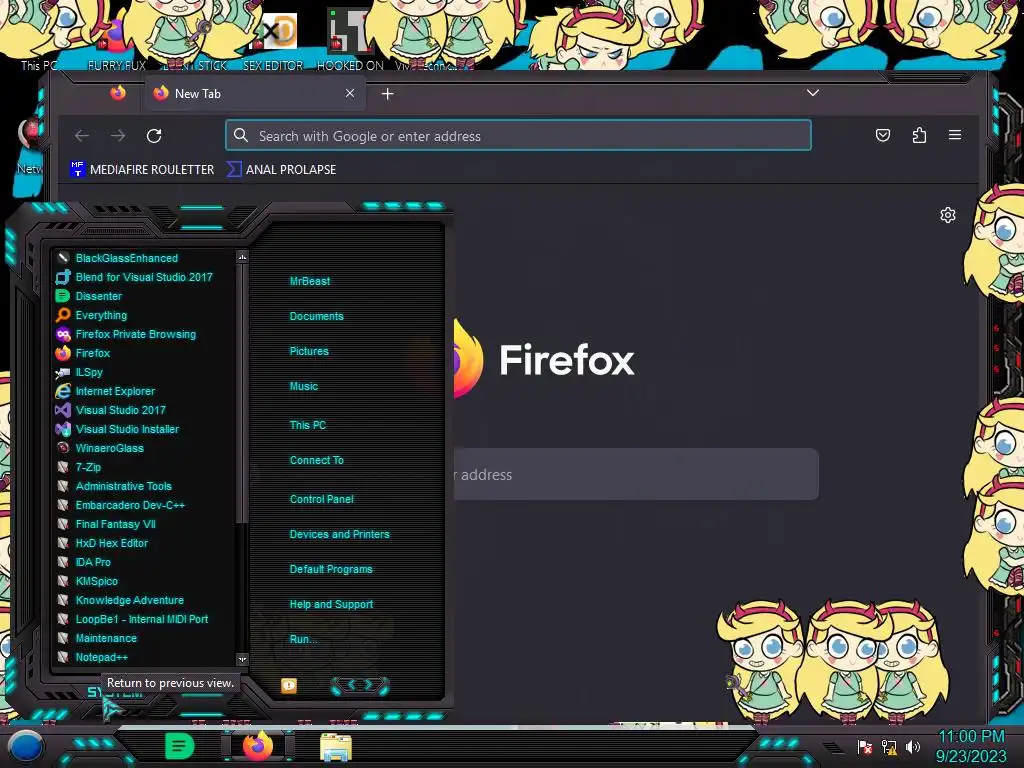This screenshot has width=1024, height=768.
Task: Open Default Programs
Action: (331, 569)
